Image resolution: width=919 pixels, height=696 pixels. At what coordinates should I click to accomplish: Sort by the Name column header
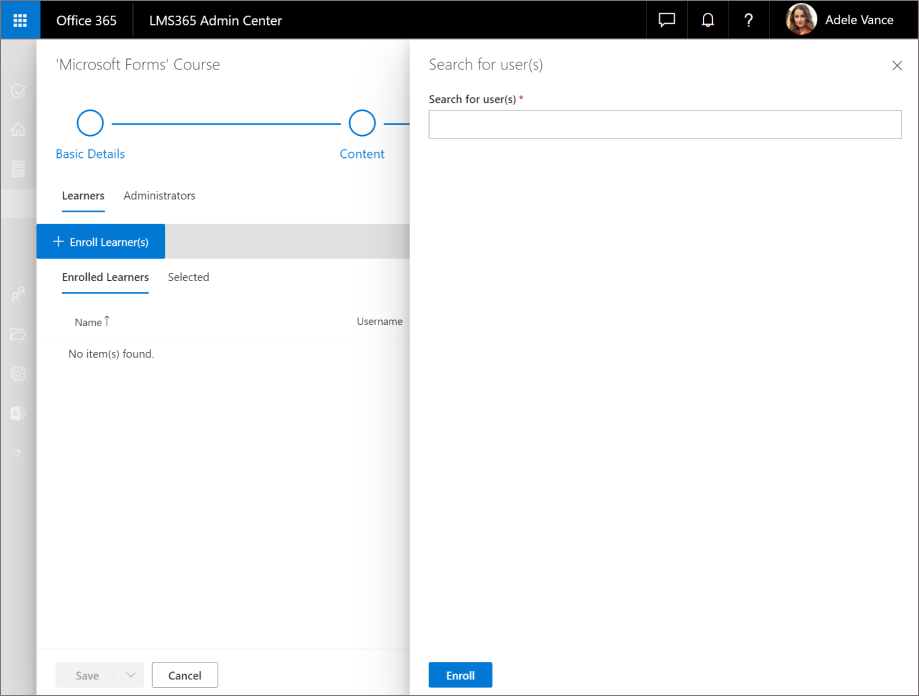coord(89,322)
